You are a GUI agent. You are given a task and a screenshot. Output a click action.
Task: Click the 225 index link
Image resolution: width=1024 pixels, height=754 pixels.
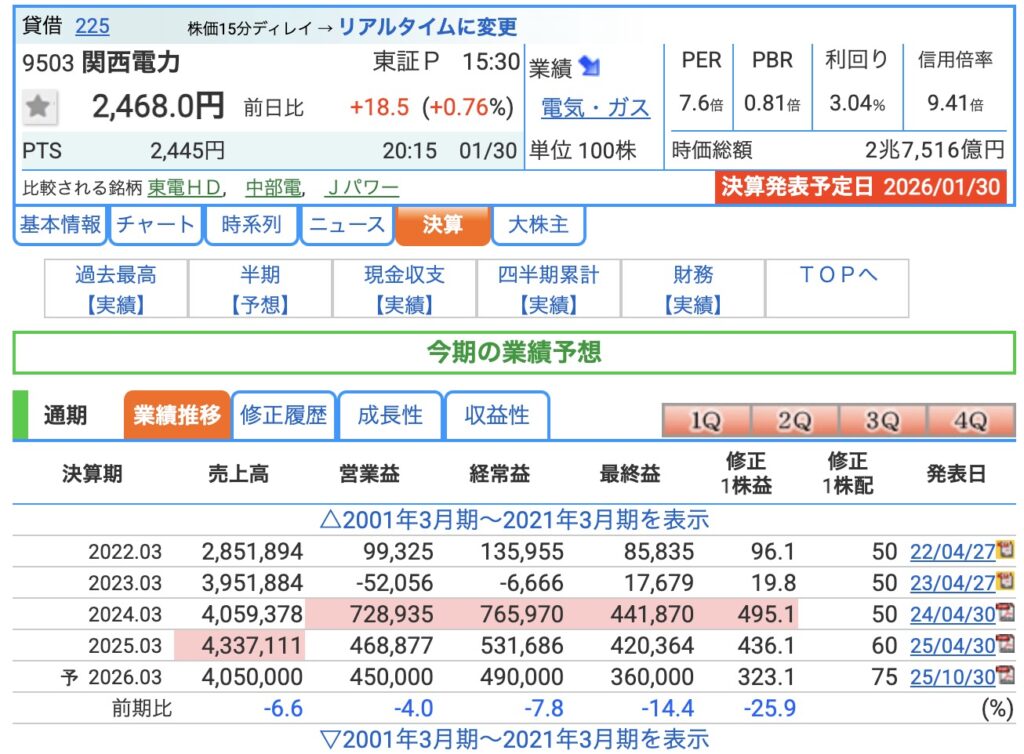(x=92, y=26)
